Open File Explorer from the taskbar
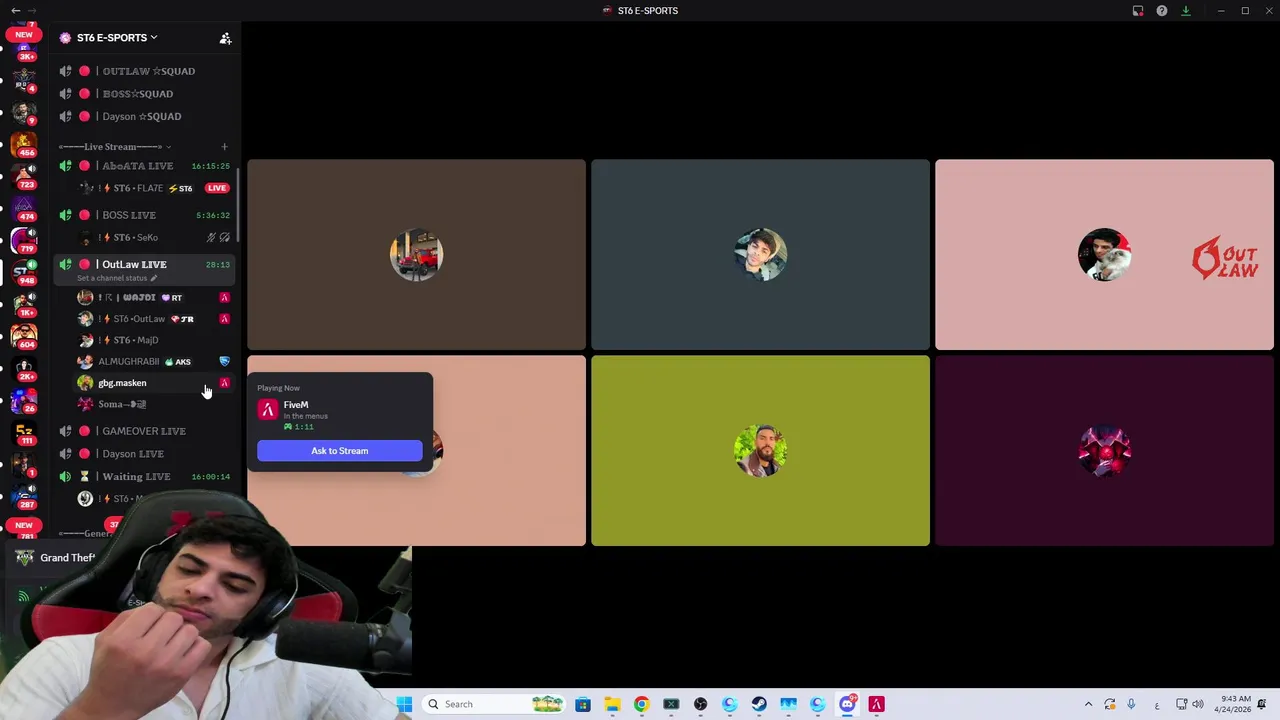Viewport: 1280px width, 720px height. 612,704
